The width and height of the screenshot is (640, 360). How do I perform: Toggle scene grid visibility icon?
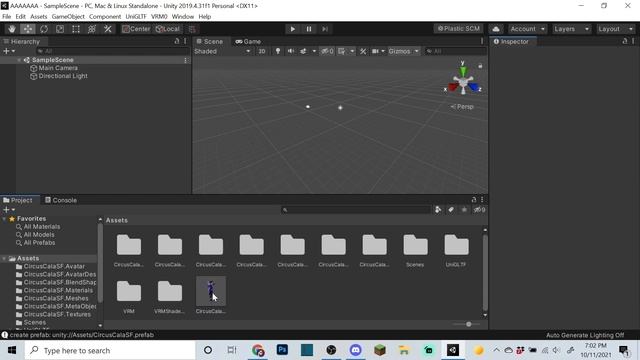[342, 51]
